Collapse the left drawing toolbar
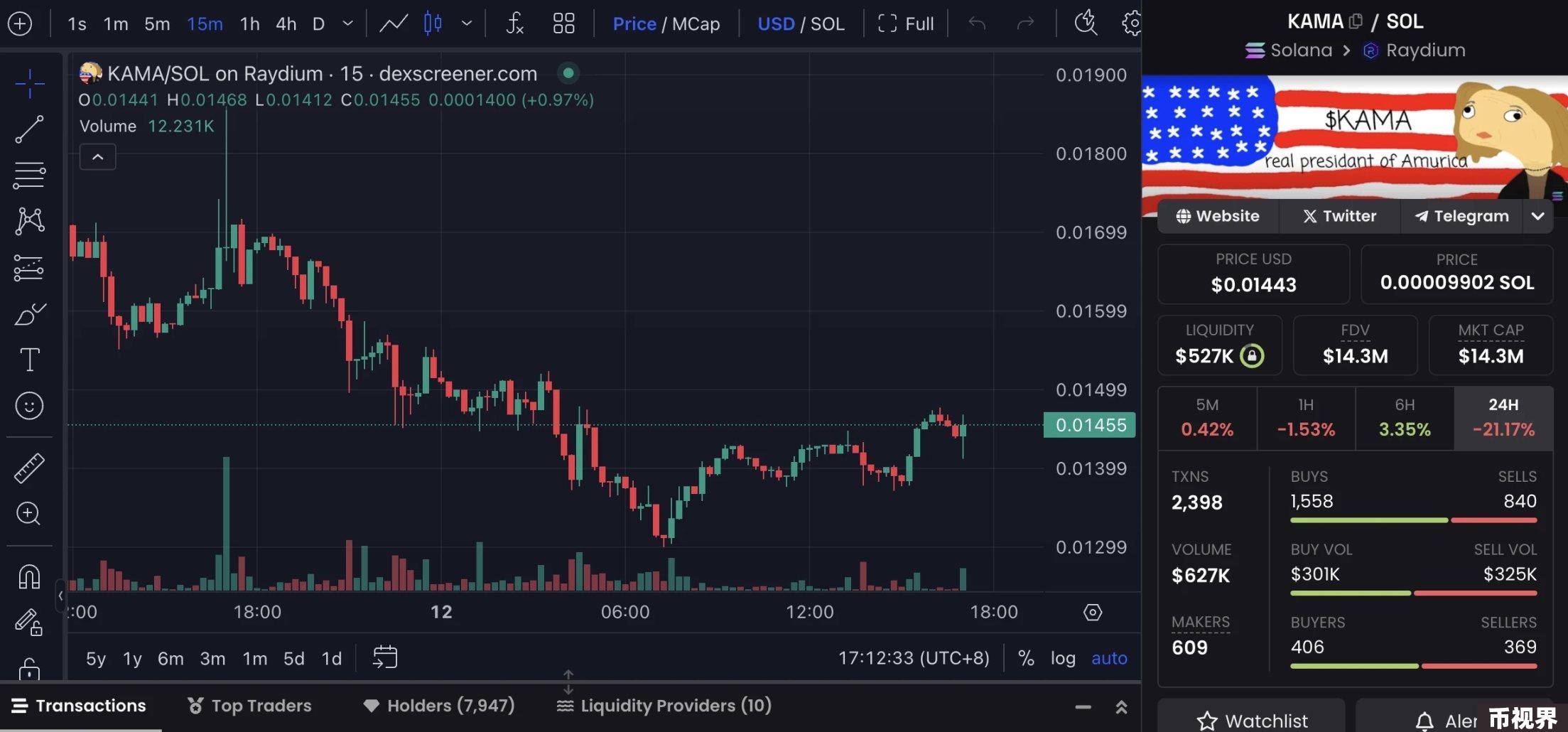Image resolution: width=1568 pixels, height=732 pixels. tap(60, 596)
